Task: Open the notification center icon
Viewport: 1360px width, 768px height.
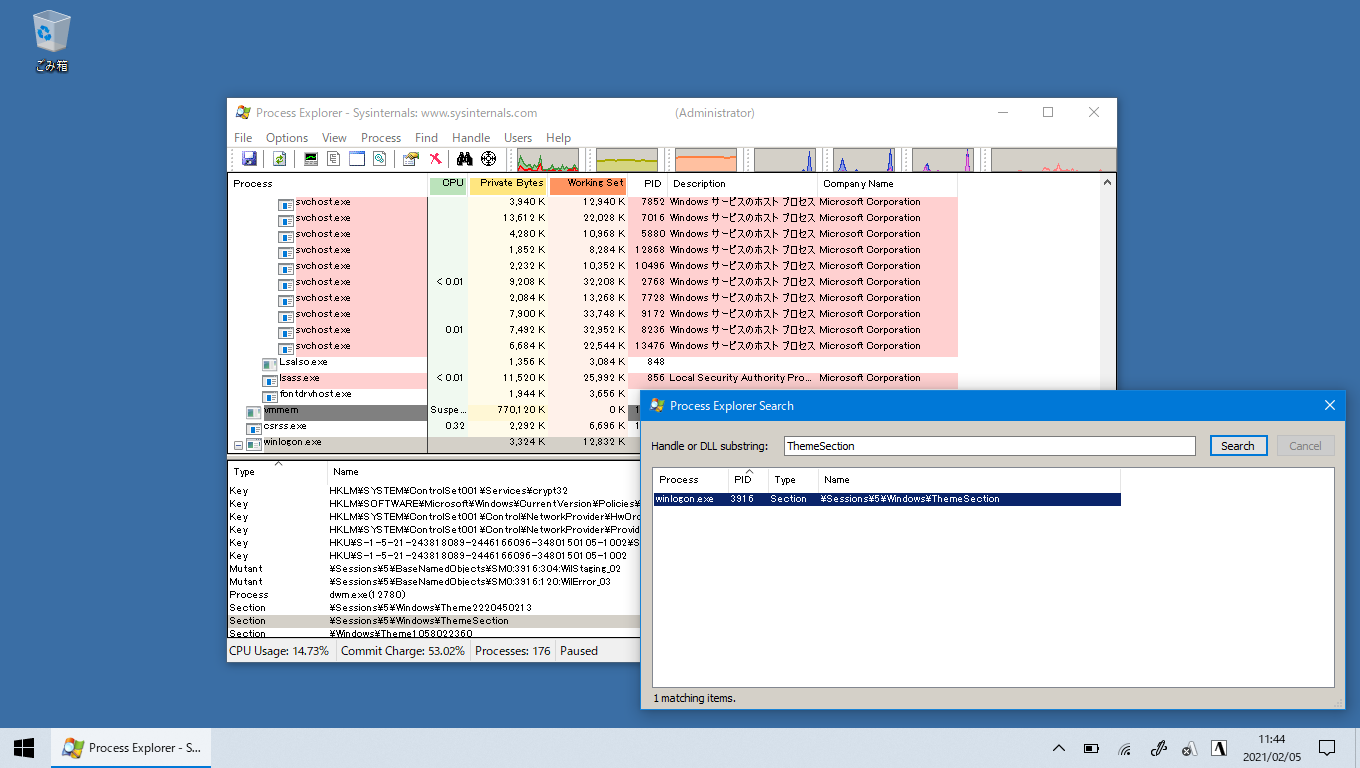Action: point(1327,747)
